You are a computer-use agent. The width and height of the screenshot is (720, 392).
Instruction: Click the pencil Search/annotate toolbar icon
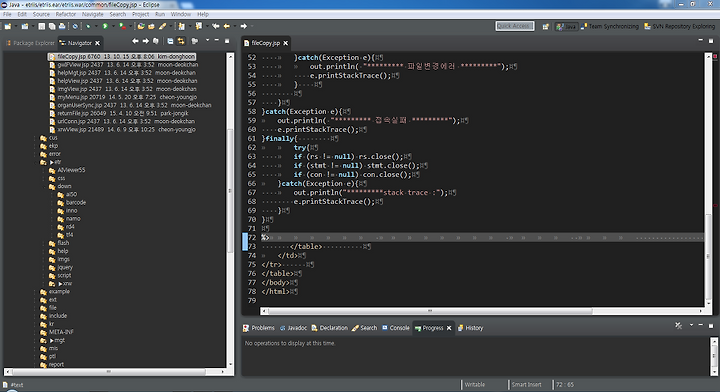(162, 27)
